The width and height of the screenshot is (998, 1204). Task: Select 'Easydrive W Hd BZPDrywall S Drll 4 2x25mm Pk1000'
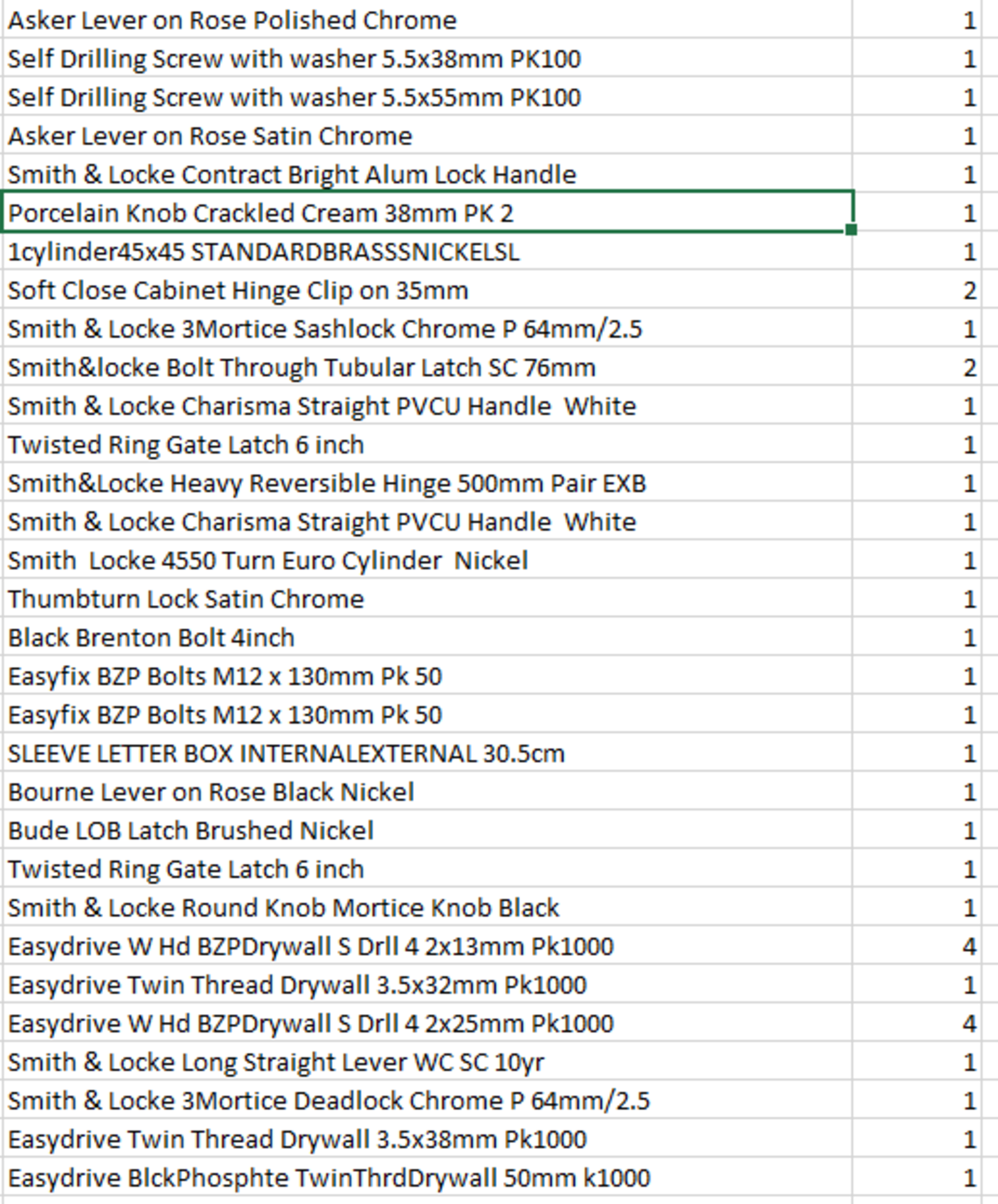pos(427,1023)
